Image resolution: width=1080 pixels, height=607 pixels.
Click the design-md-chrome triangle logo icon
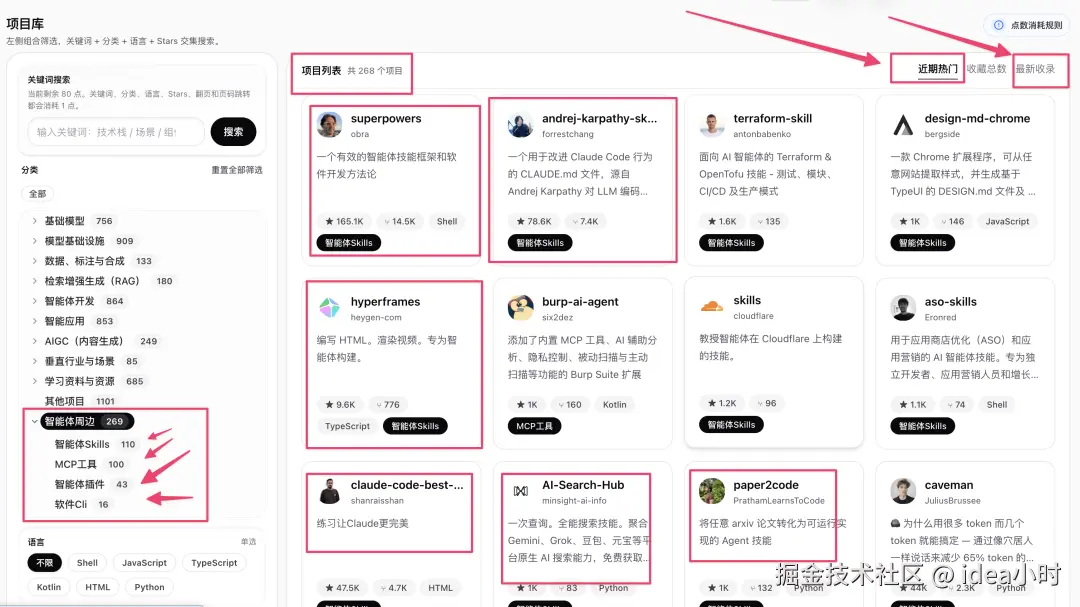pos(902,123)
